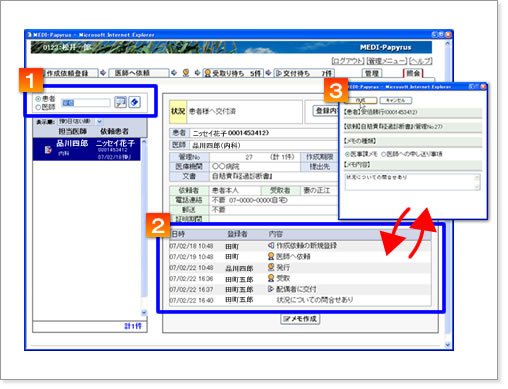
Task: Click arrow icon after 作成依頼登録 step
Action: pyautogui.click(x=103, y=73)
